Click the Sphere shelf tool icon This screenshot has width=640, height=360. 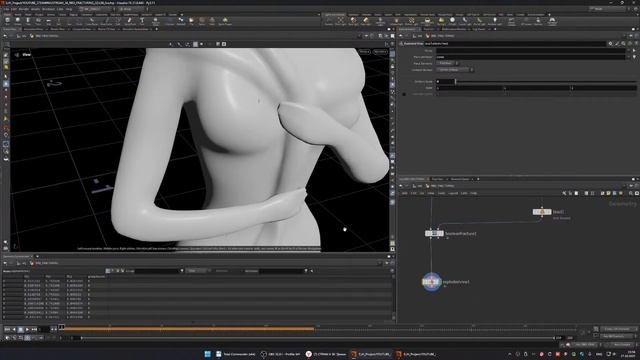pyautogui.click(x=18, y=20)
